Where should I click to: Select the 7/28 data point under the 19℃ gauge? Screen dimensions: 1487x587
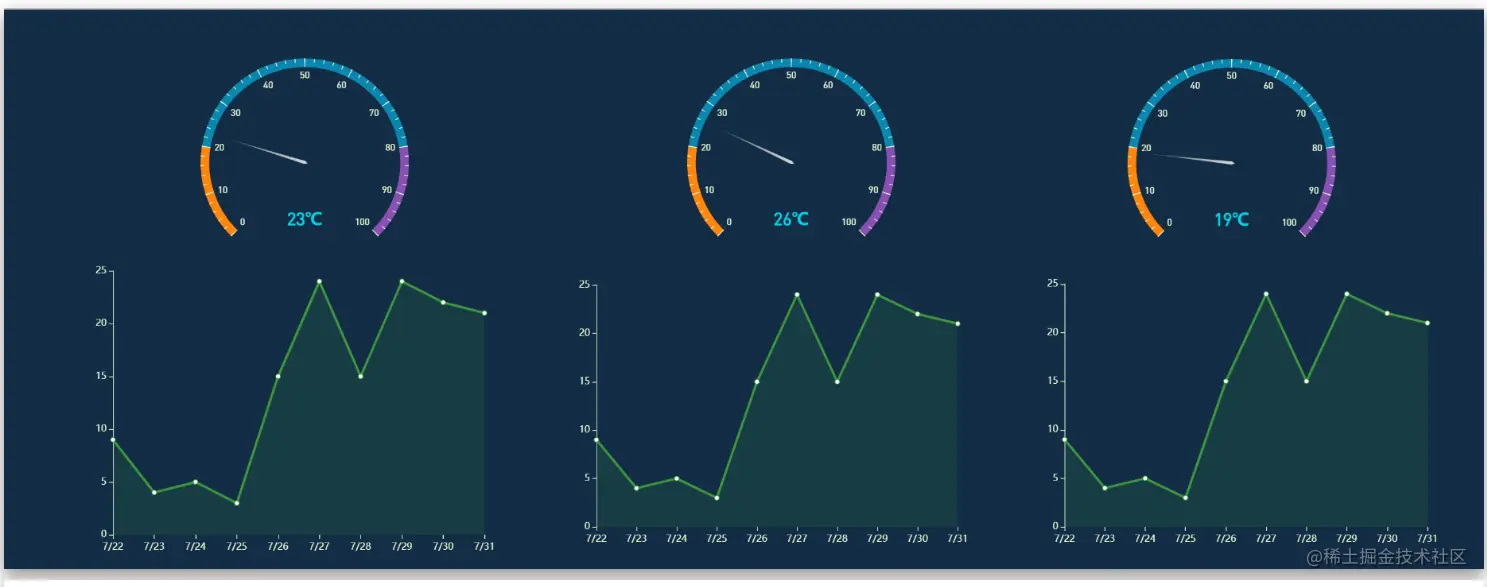[x=1306, y=381]
